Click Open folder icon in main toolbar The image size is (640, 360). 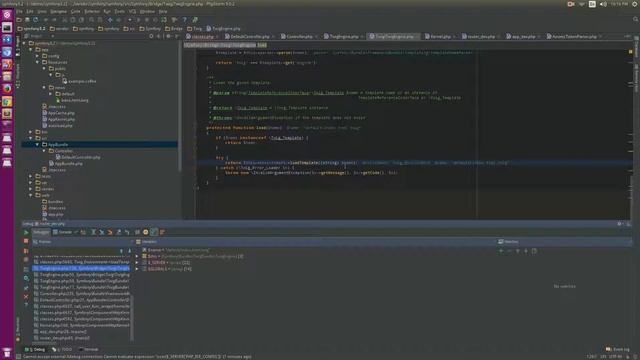click(x=19, y=20)
